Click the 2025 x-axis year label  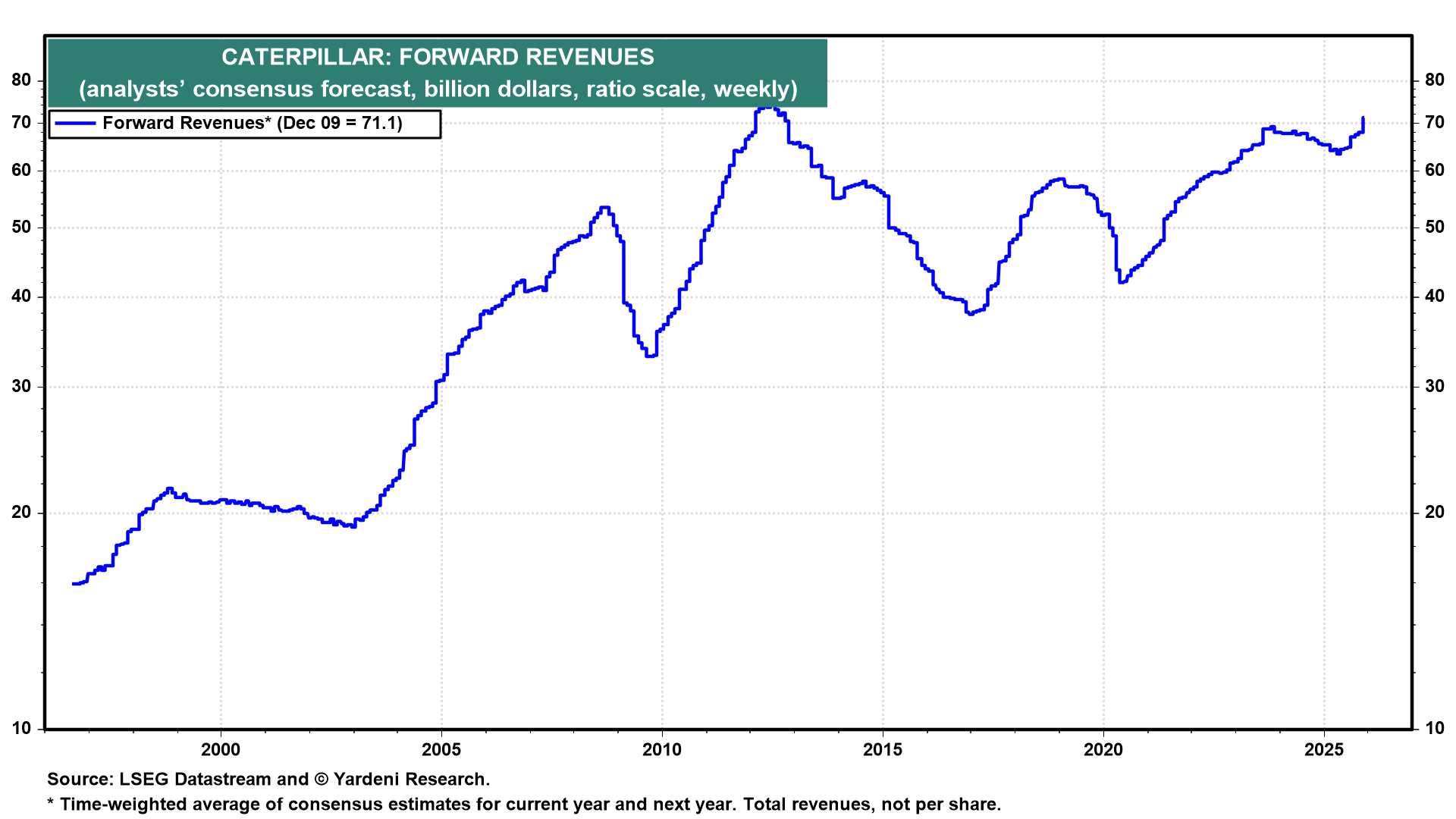pos(1324,750)
